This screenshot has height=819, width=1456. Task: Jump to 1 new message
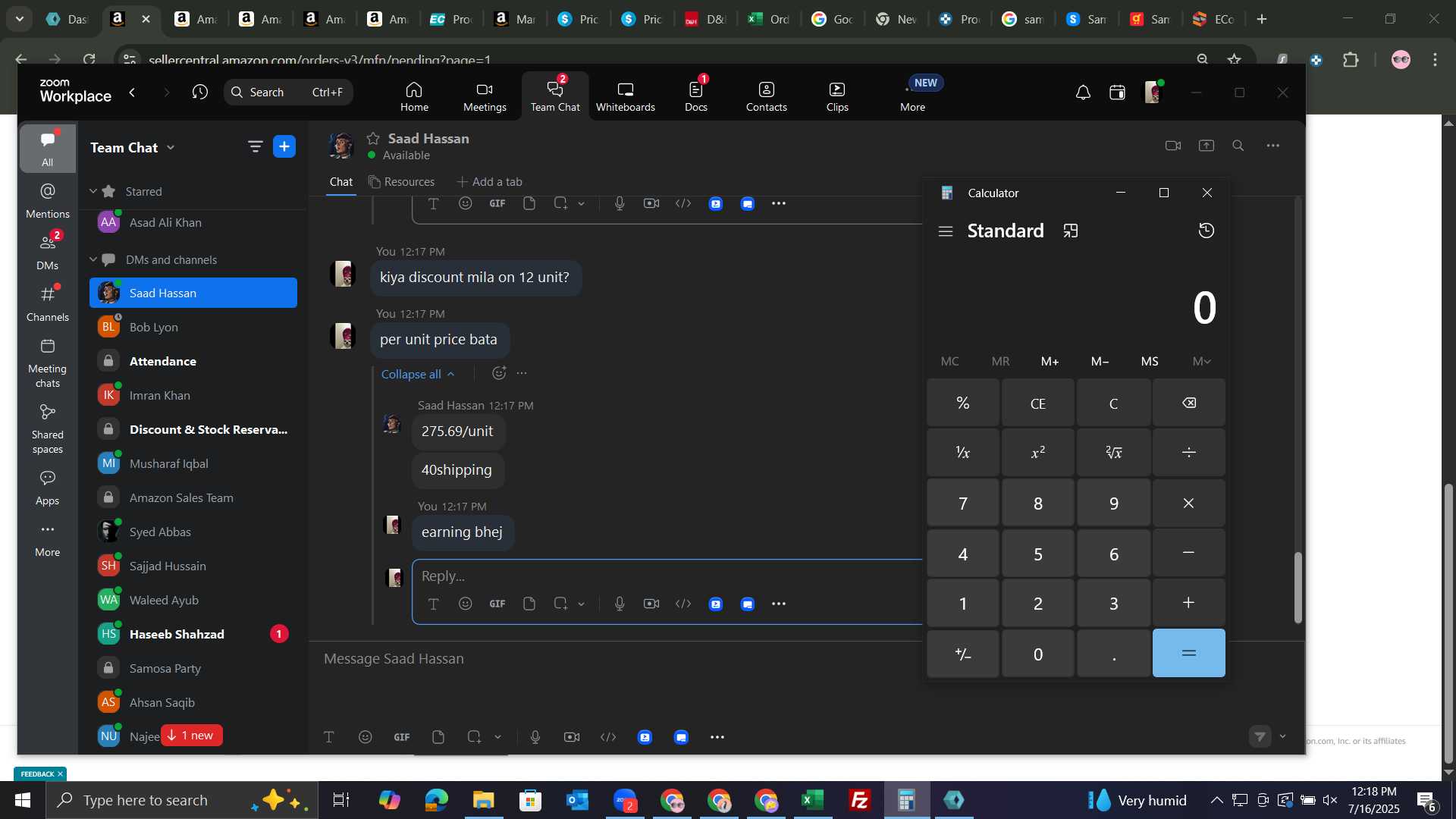[191, 736]
